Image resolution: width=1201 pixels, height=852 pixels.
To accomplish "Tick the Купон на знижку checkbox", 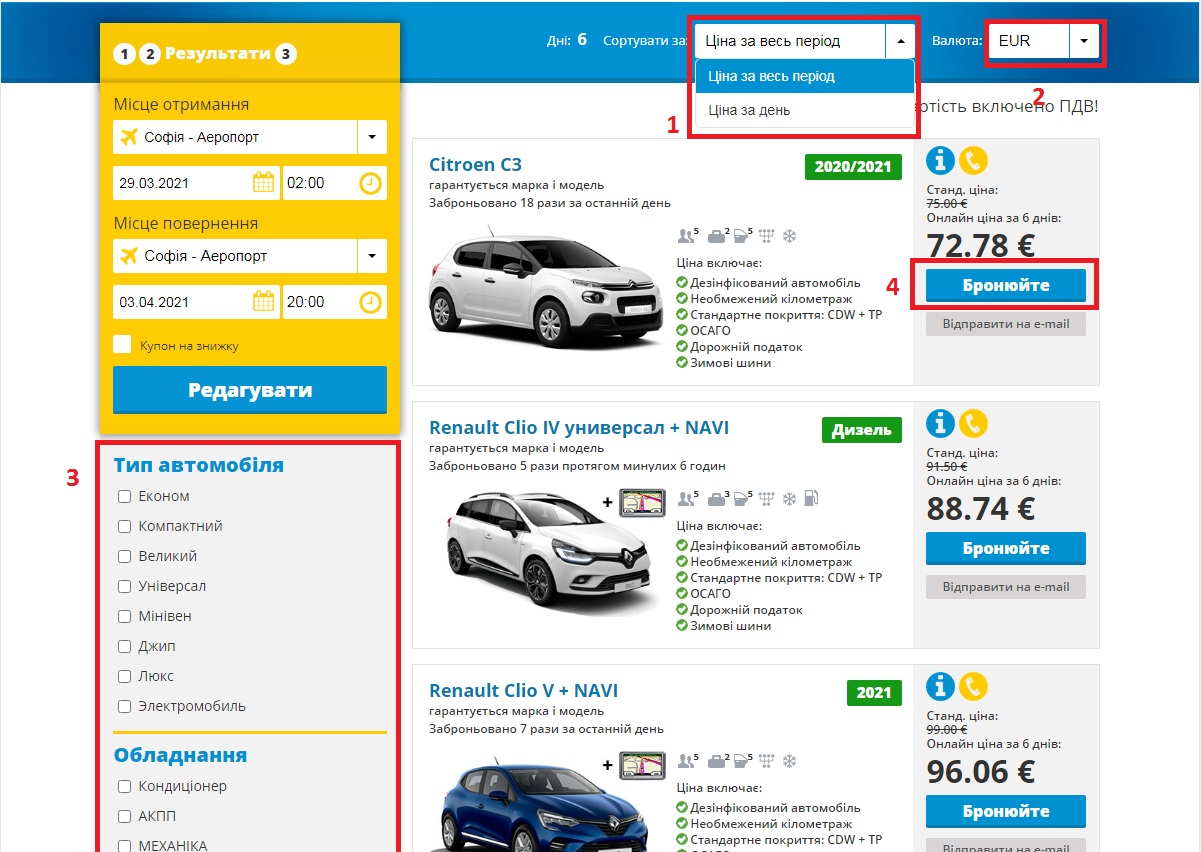I will pyautogui.click(x=122, y=345).
